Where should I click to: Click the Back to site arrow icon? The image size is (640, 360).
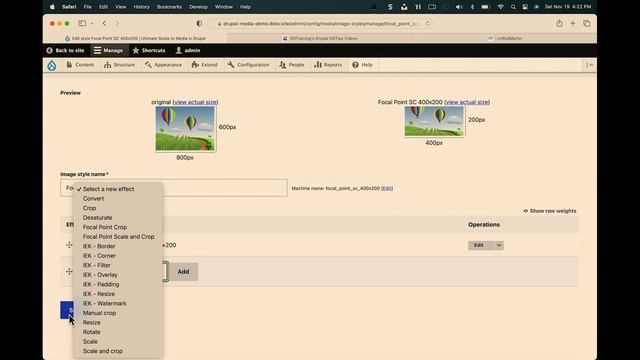(x=49, y=50)
